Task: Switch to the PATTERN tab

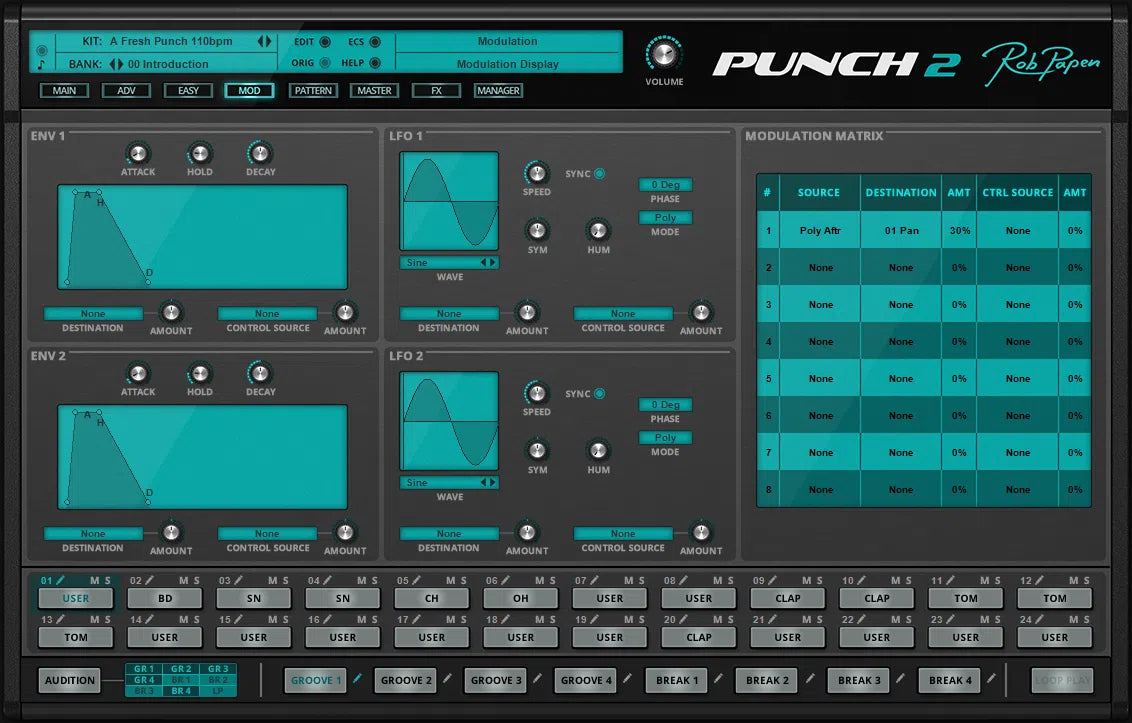Action: pyautogui.click(x=313, y=90)
